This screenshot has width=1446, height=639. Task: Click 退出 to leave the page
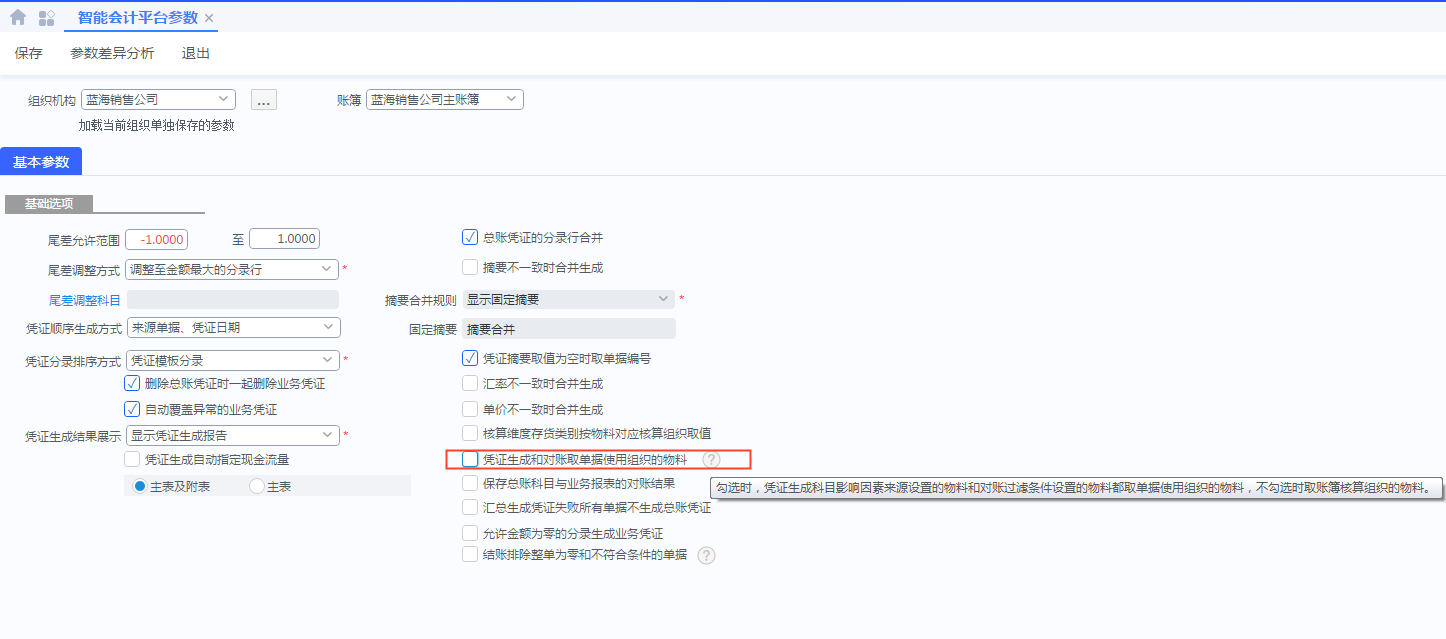[x=196, y=53]
